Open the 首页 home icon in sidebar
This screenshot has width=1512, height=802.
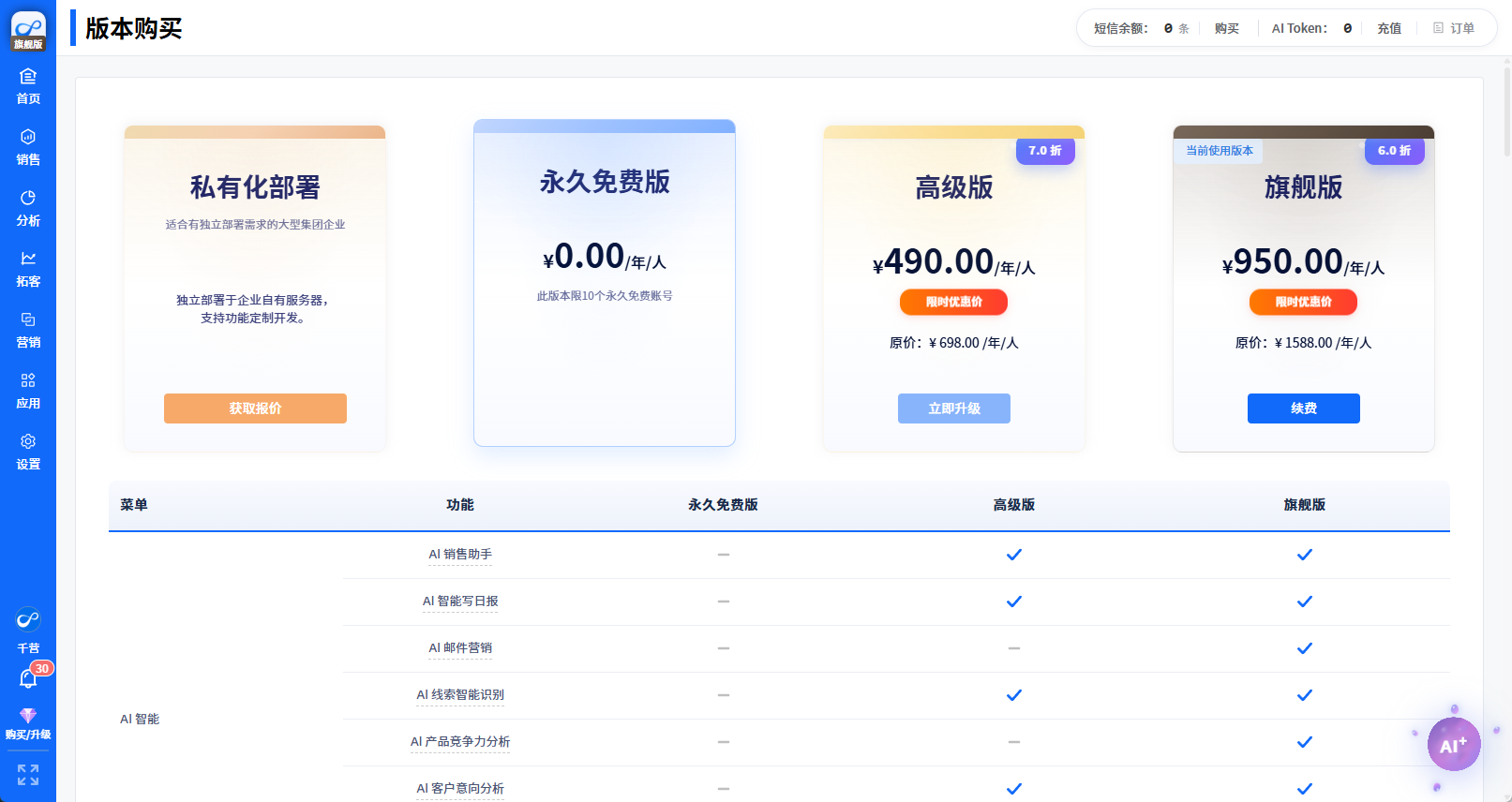(x=28, y=77)
